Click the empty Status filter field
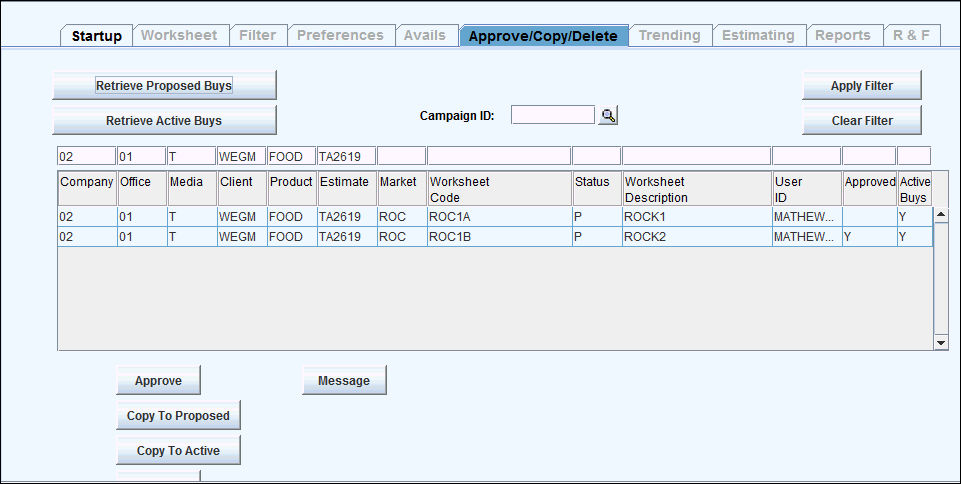Screen dimensions: 961x484 point(596,156)
